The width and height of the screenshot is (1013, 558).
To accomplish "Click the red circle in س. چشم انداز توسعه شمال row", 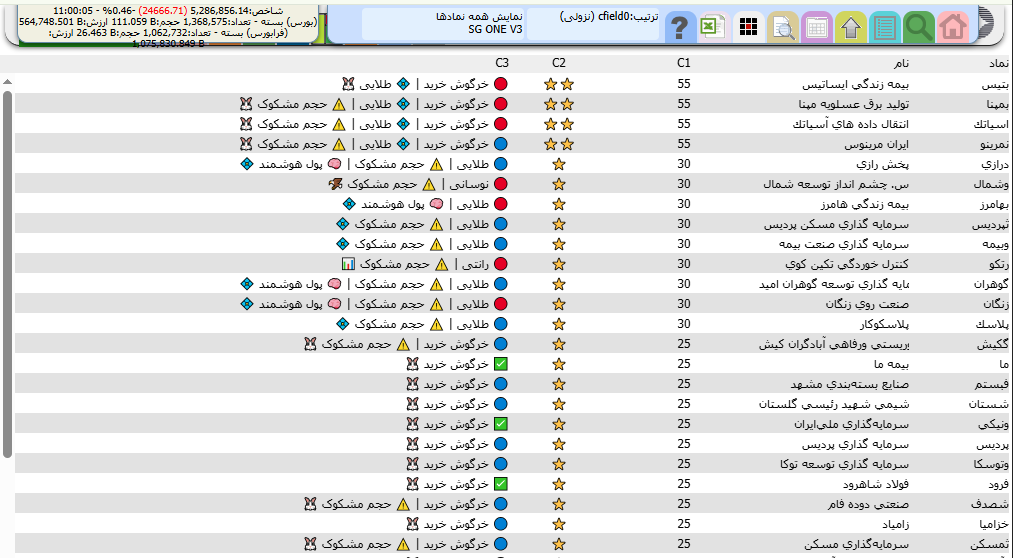I will click(x=501, y=184).
